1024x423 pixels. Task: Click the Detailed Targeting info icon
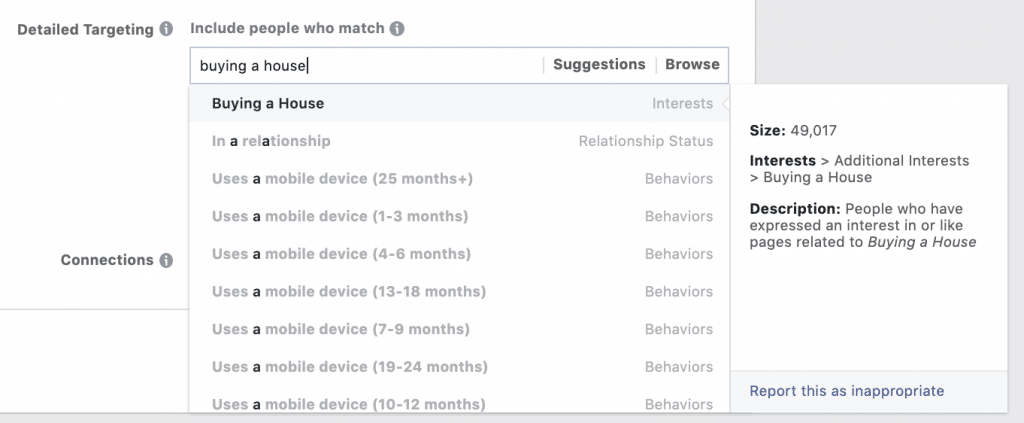(166, 29)
